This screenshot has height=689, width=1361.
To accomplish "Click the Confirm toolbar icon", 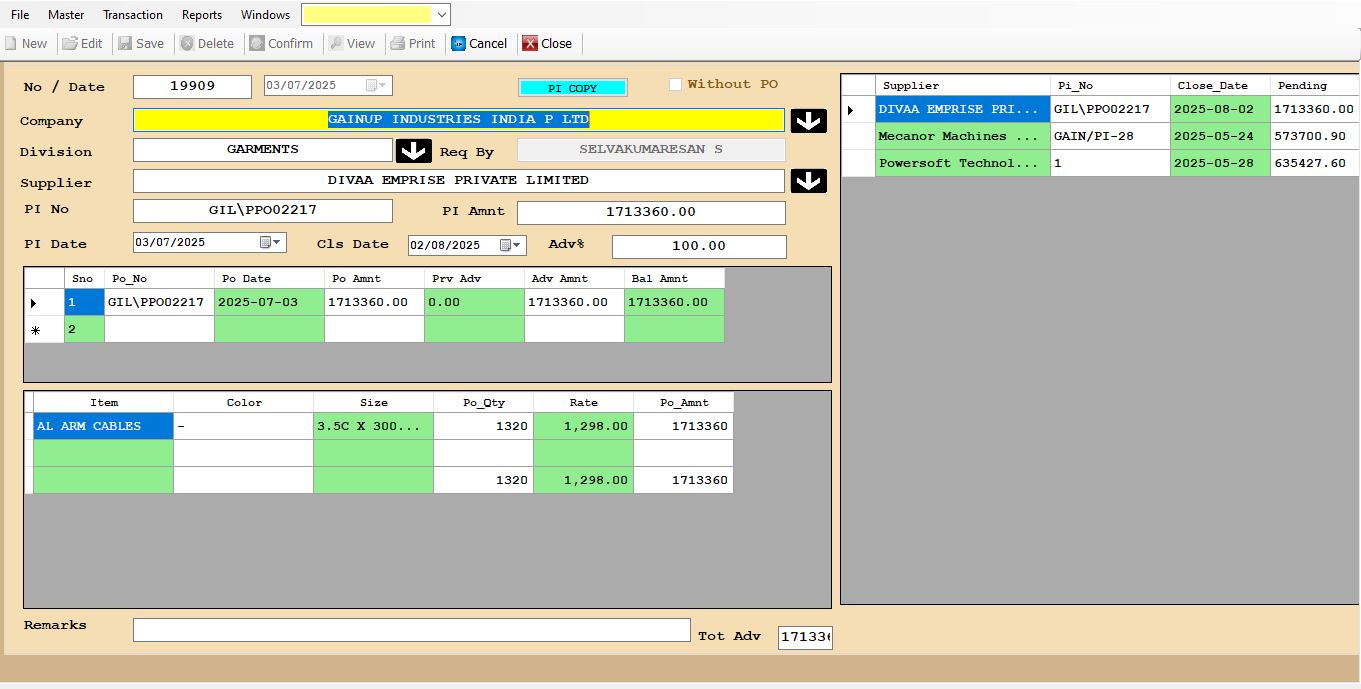I will [257, 44].
